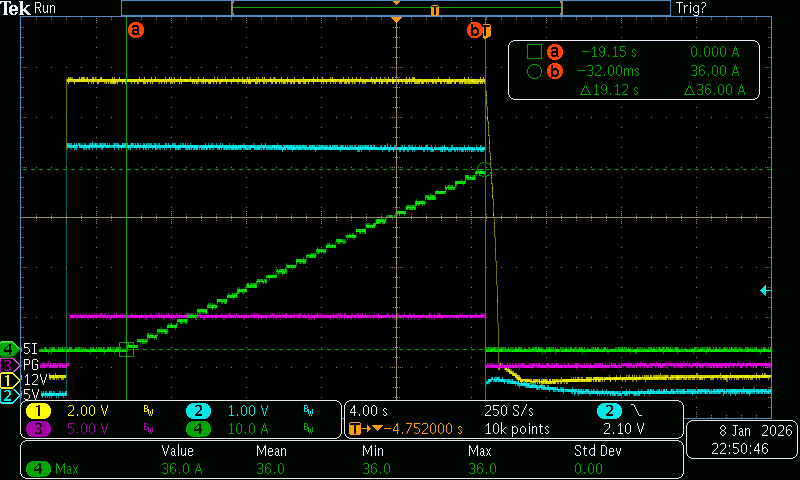Click the orange trigger position T marker

(x=487, y=31)
